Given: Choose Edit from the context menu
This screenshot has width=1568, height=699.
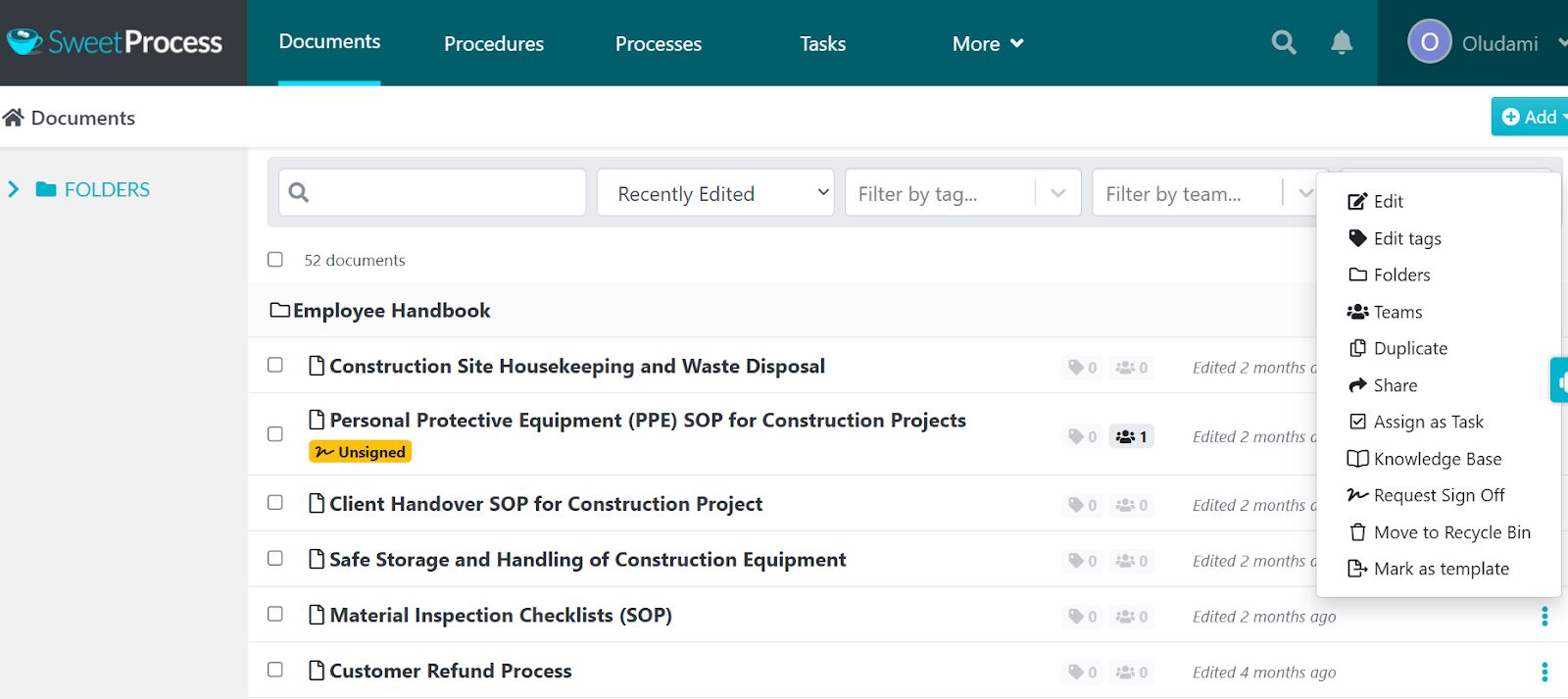Looking at the screenshot, I should [x=1376, y=201].
